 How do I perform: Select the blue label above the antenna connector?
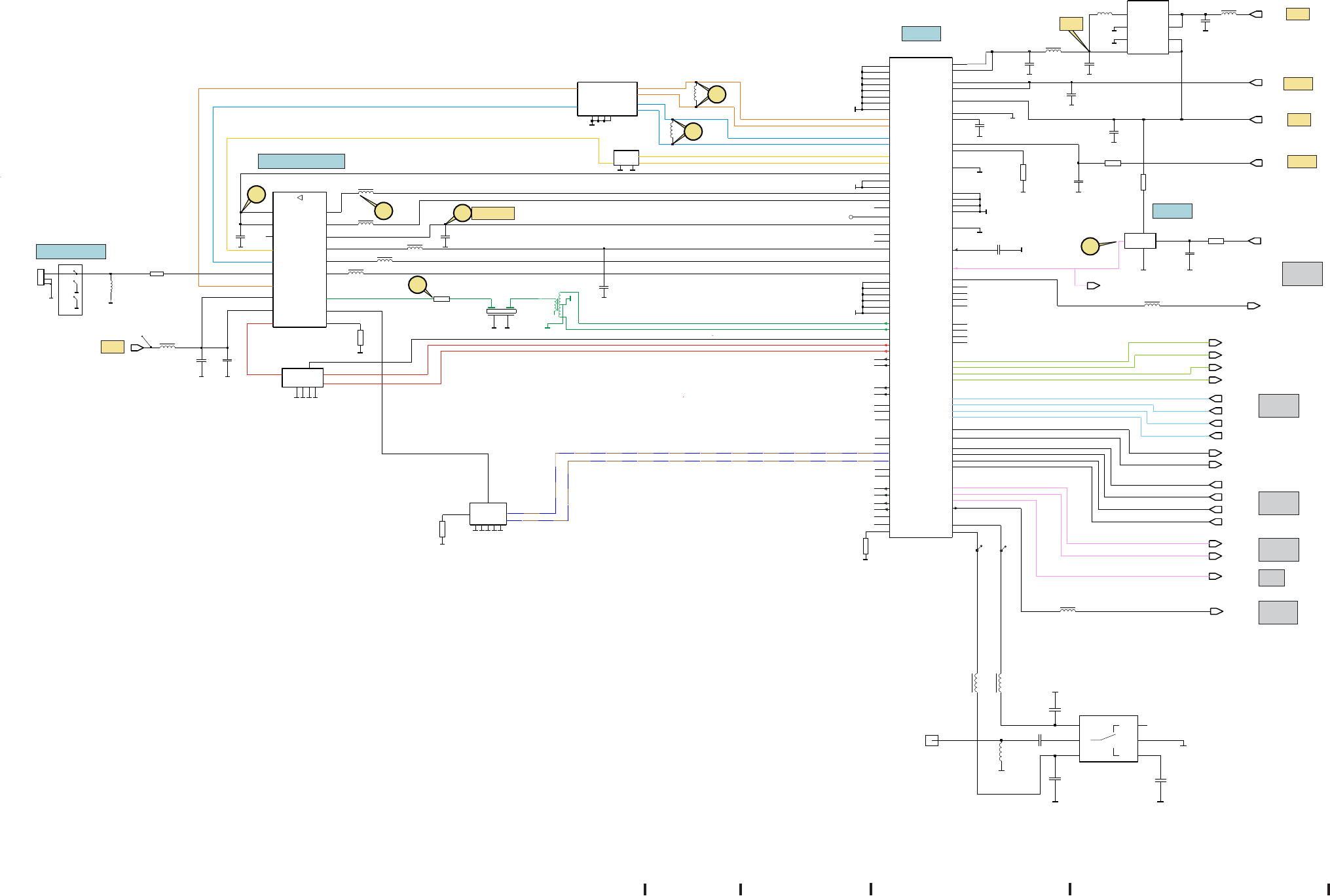[71, 251]
